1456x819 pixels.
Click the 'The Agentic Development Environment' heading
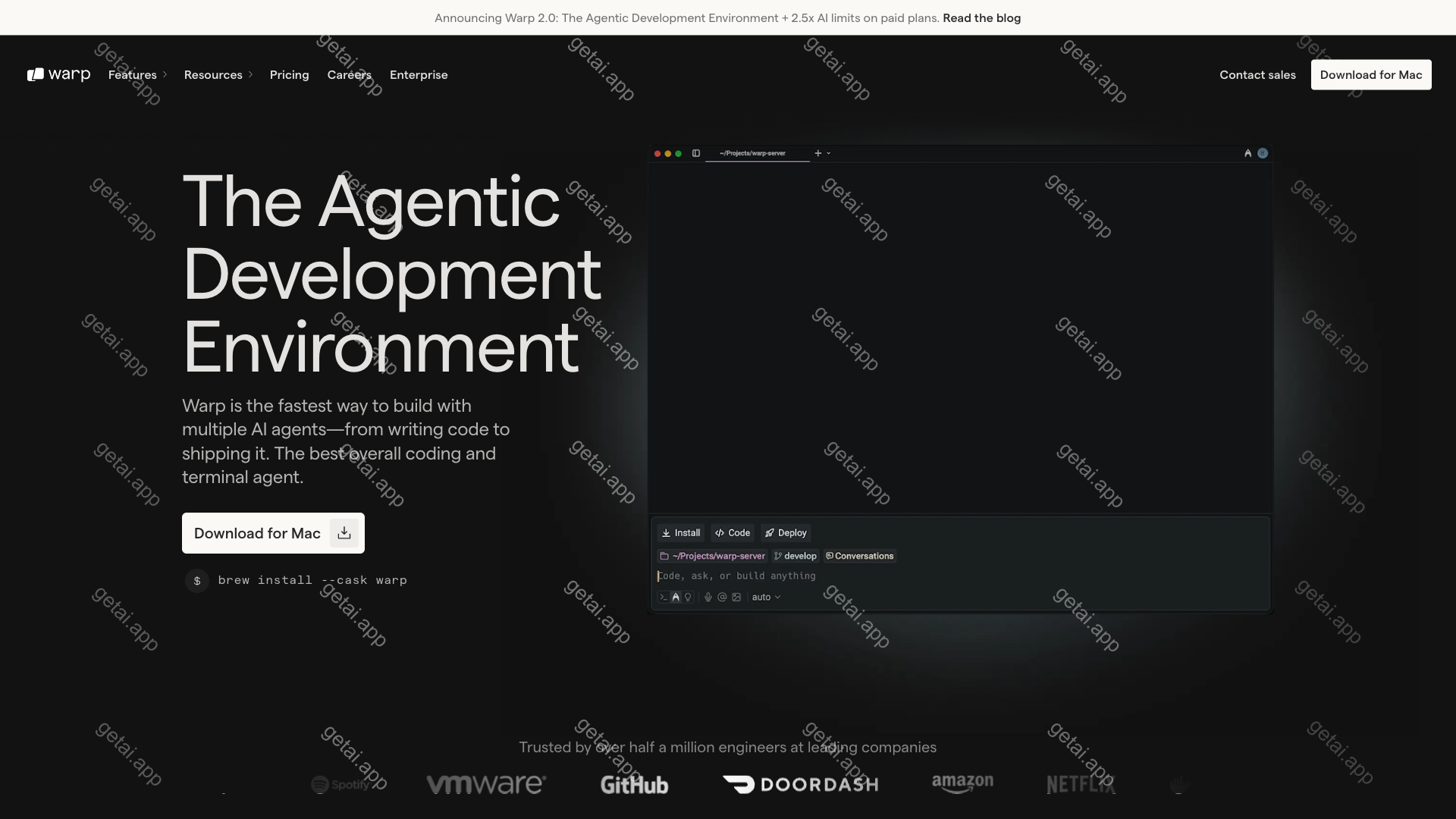click(x=392, y=274)
